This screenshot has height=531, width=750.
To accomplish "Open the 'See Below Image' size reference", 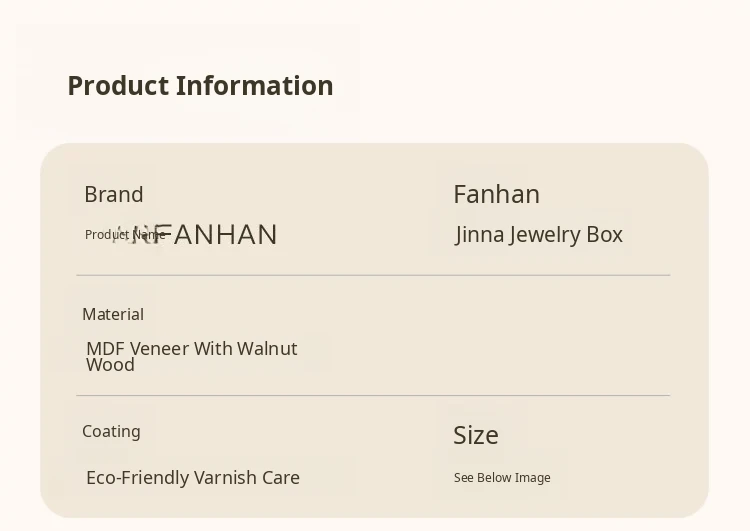I will (x=502, y=478).
